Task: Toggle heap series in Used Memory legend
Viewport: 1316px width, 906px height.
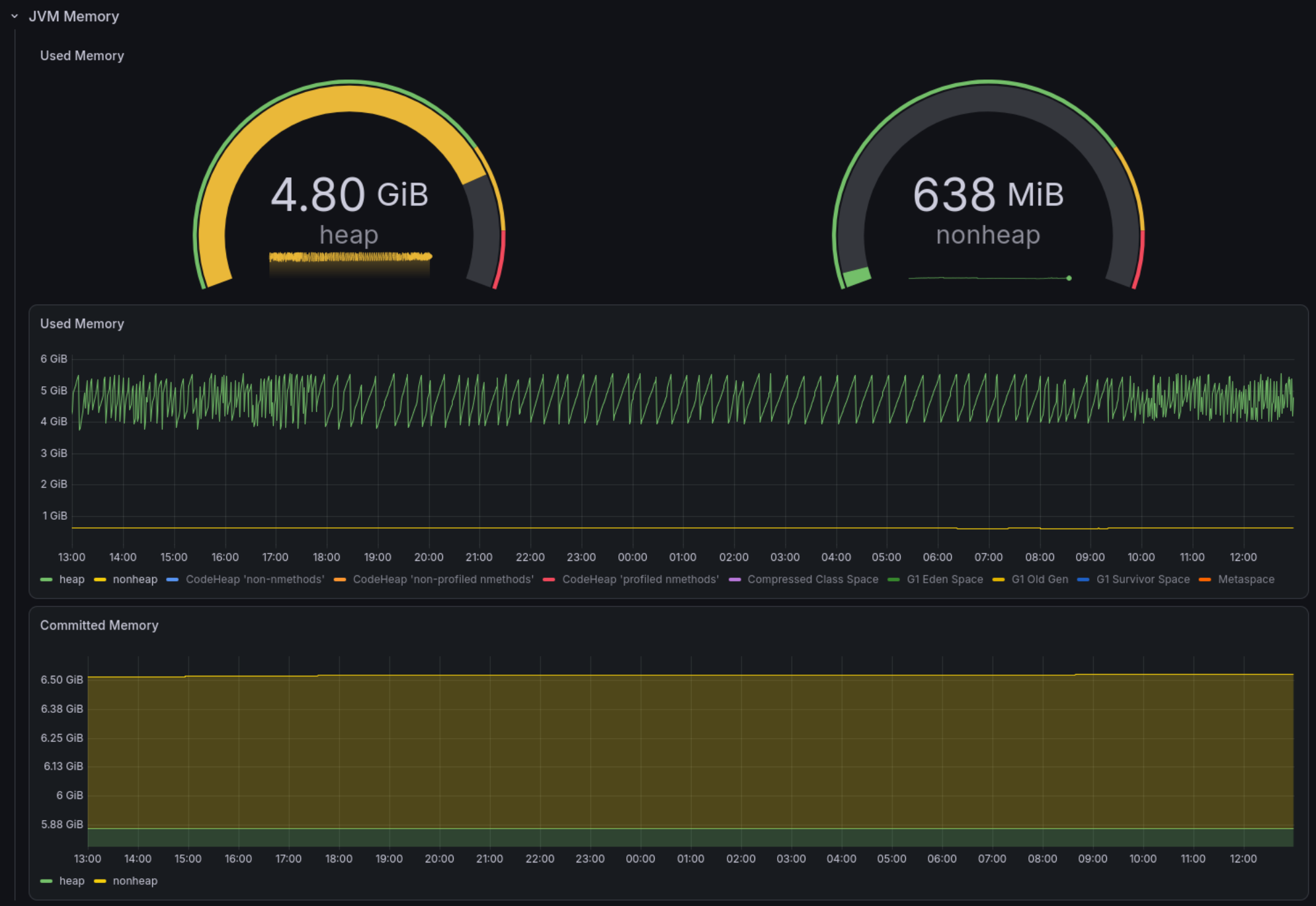Action: point(72,579)
